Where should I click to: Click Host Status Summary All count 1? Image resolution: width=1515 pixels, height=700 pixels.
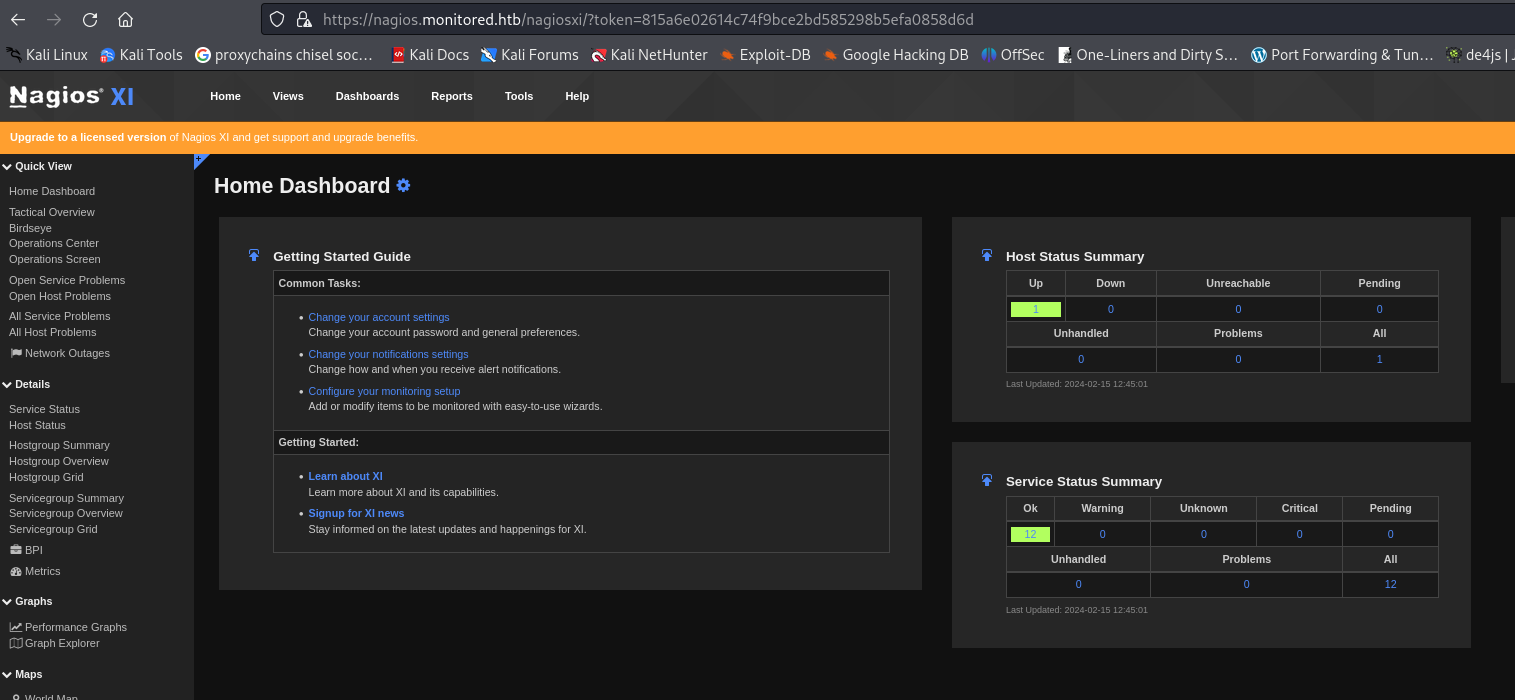[x=1379, y=359]
